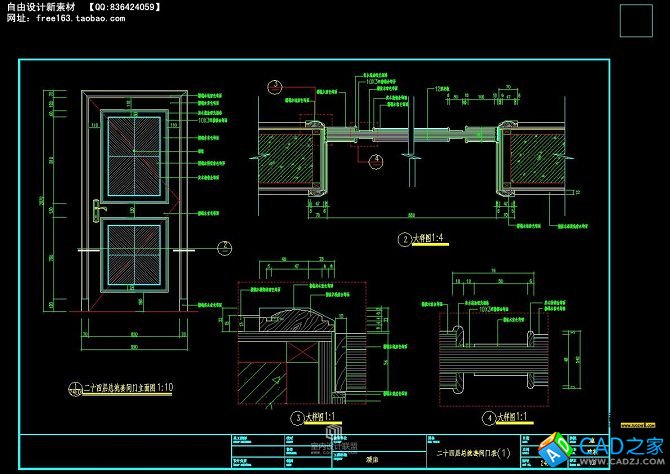The image size is (670, 474).
Task: Click the detail marker right of door elevation
Action: click(x=225, y=245)
